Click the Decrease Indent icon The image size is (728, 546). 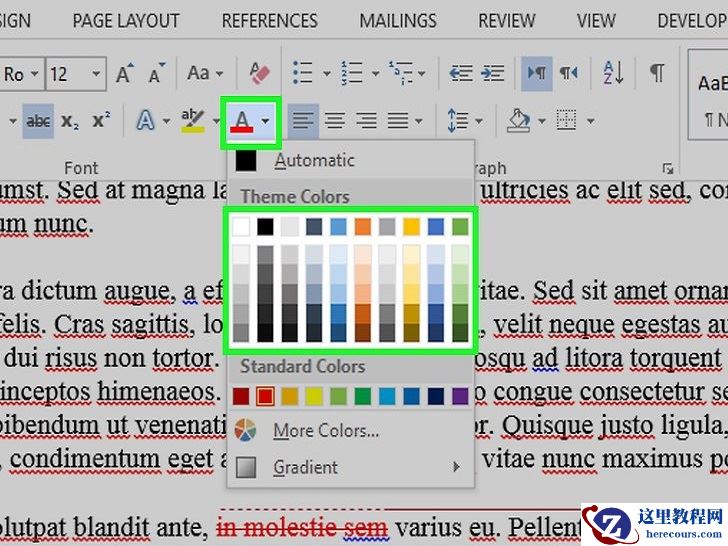[461, 73]
